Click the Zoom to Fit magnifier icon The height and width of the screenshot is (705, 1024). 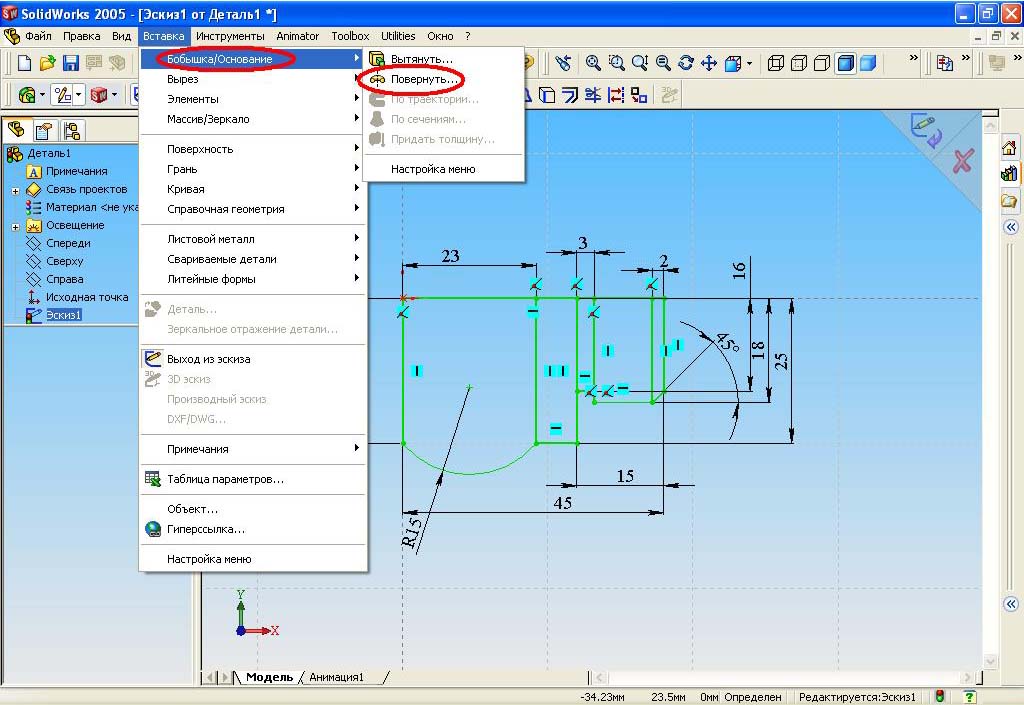click(593, 63)
